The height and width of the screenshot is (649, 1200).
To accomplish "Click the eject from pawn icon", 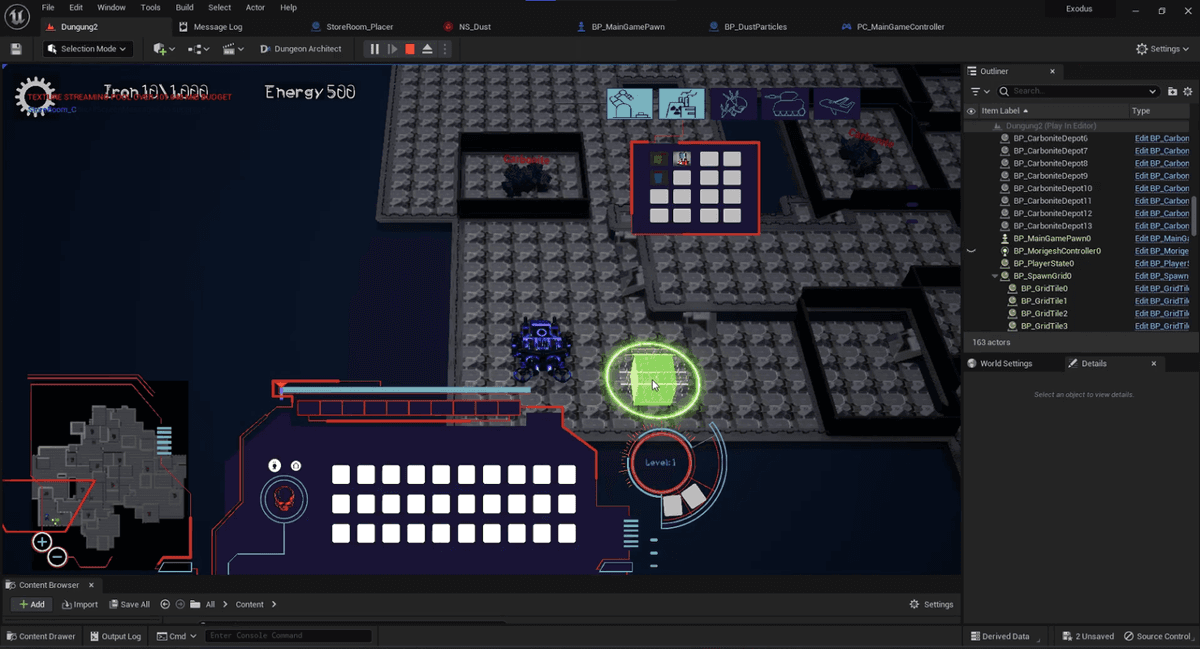I will pos(428,49).
